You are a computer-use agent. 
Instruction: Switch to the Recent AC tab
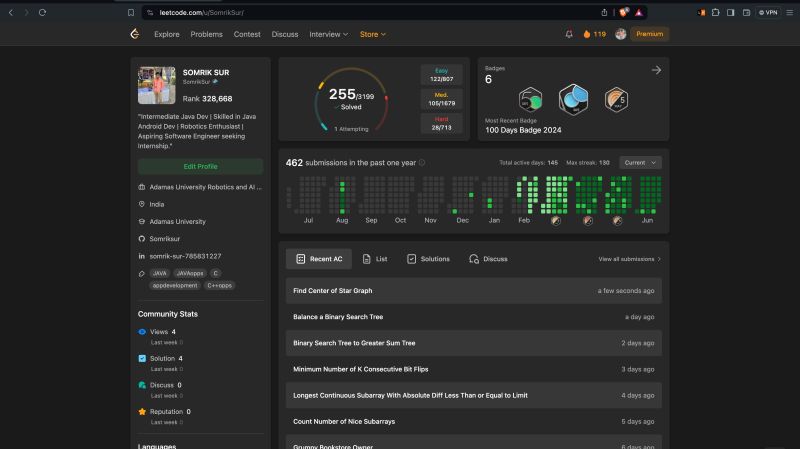(x=319, y=259)
